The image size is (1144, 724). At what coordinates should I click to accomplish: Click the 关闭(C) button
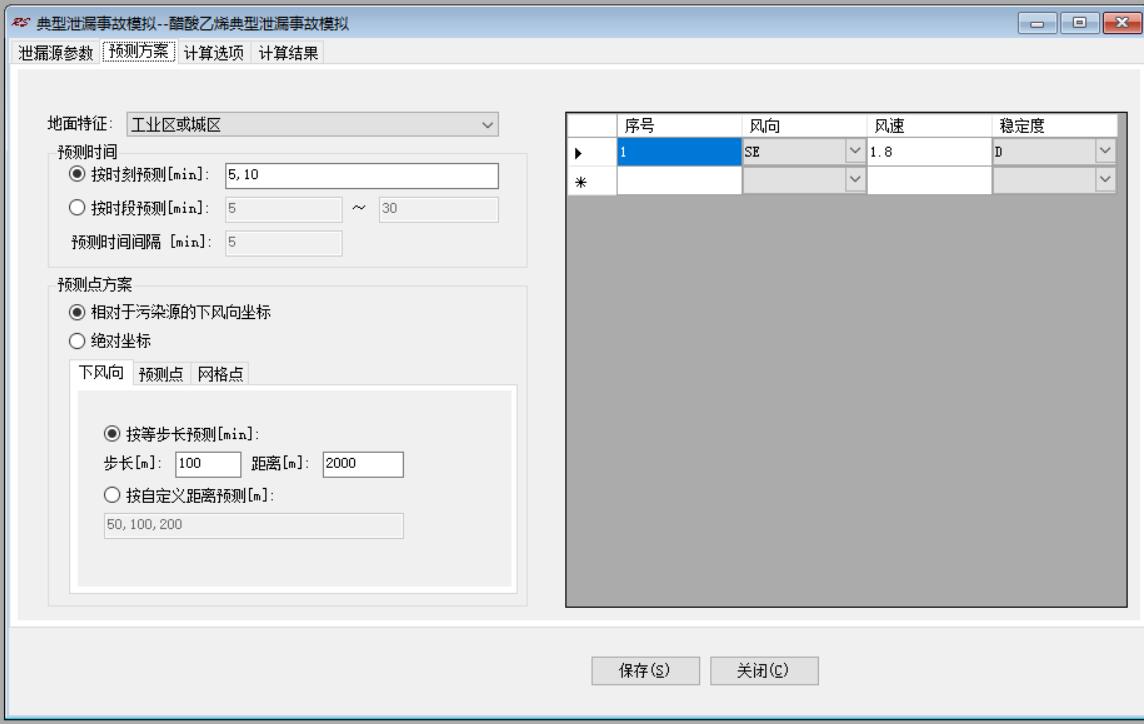(764, 671)
